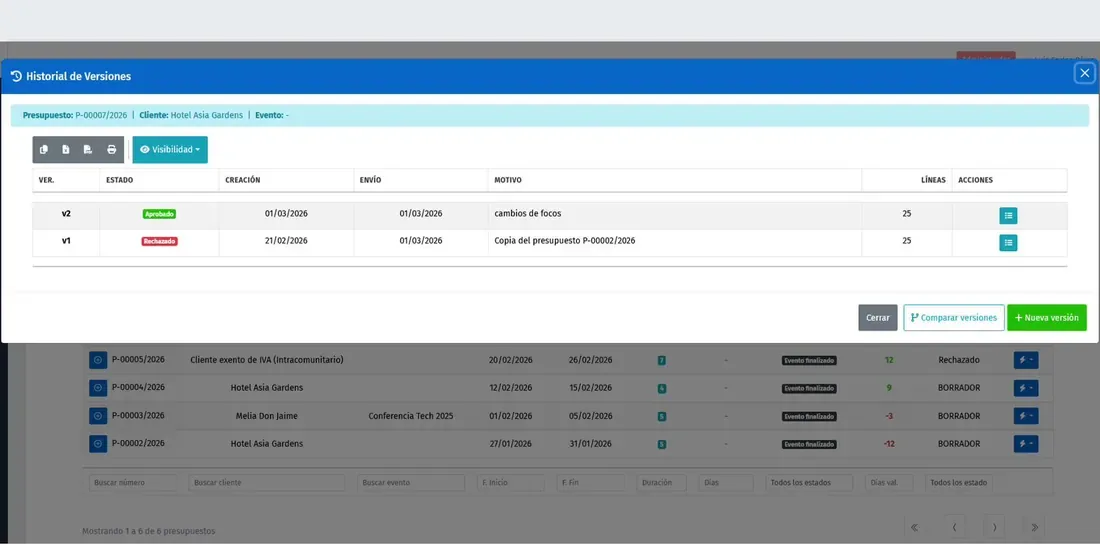This screenshot has width=1100, height=550.
Task: Go to previous page in background pagination
Action: [955, 527]
